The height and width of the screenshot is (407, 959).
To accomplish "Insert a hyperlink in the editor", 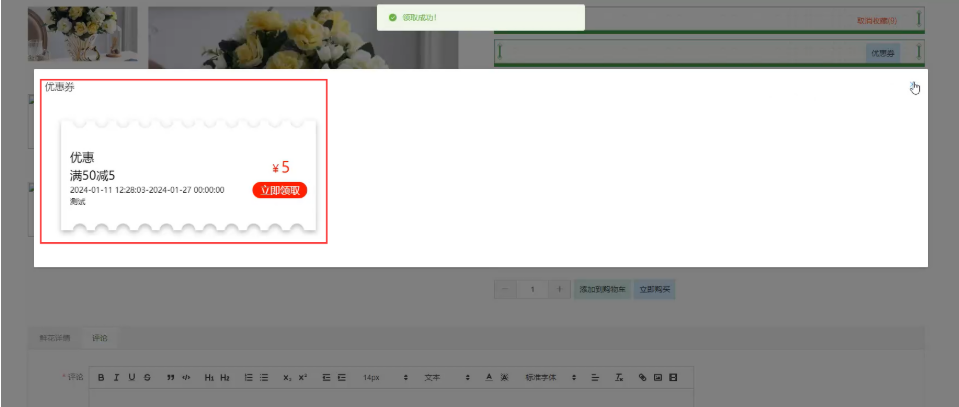I will [642, 378].
